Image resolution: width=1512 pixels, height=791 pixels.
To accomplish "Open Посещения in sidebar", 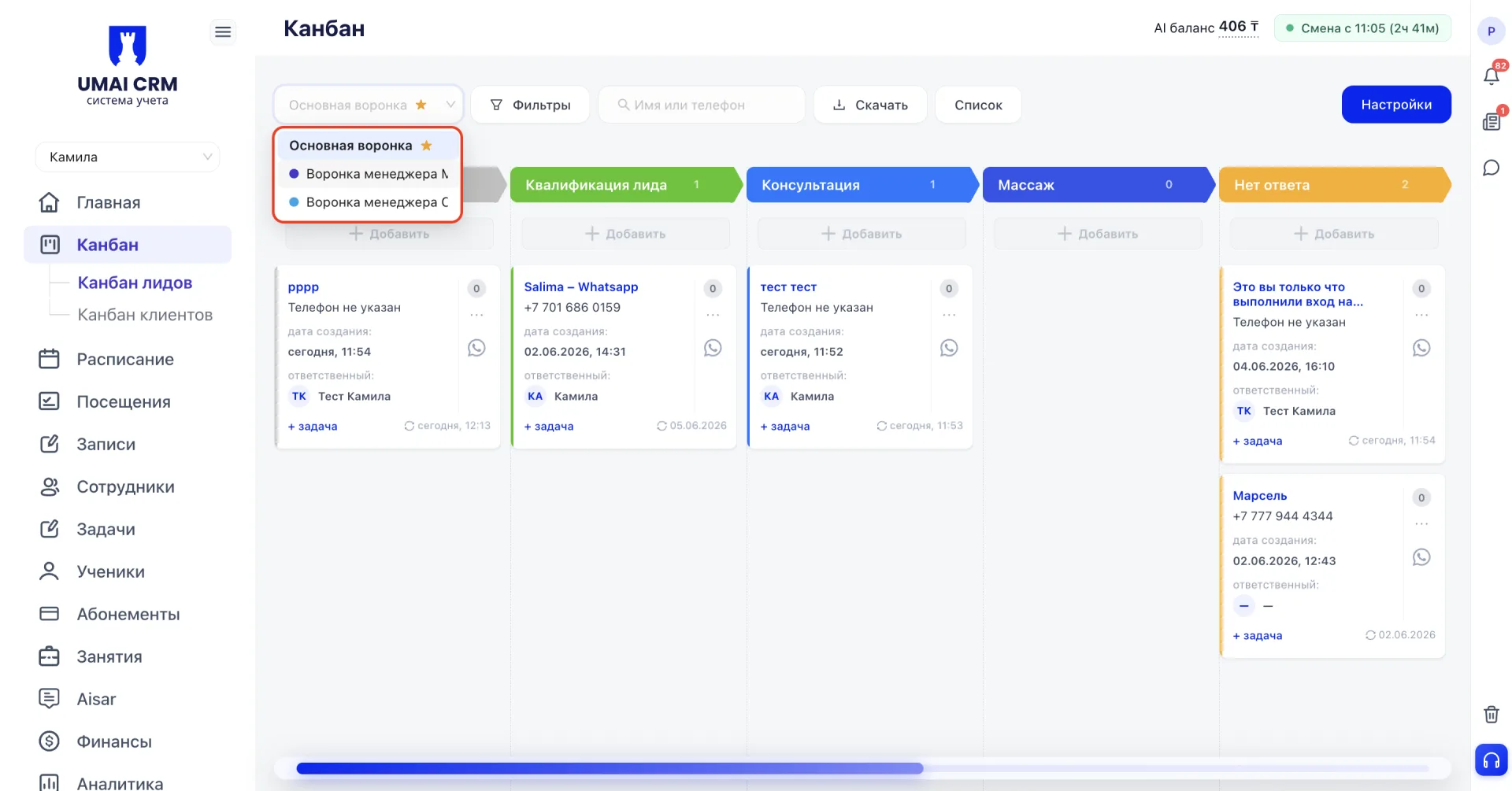I will point(128,401).
